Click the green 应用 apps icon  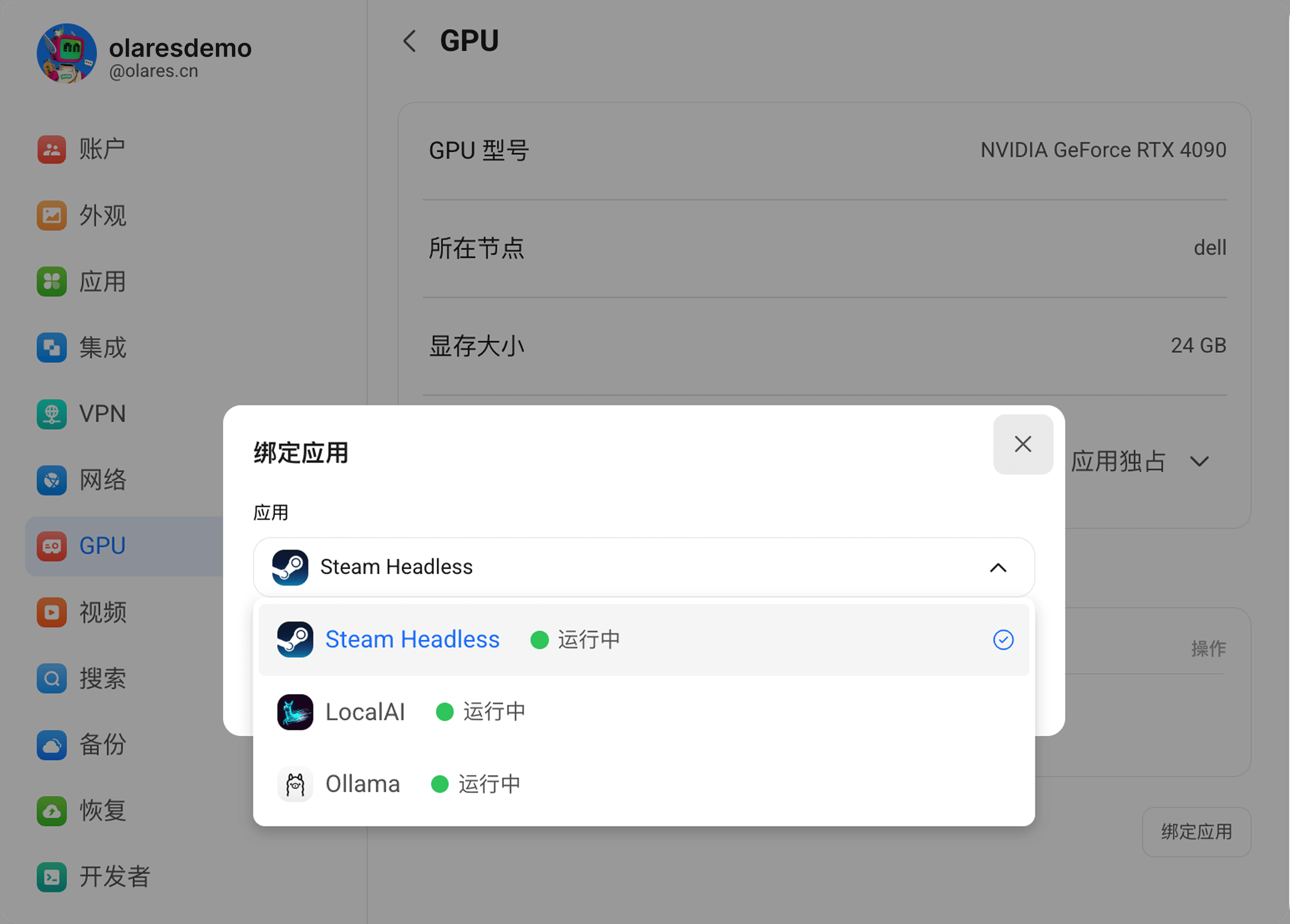pos(52,281)
